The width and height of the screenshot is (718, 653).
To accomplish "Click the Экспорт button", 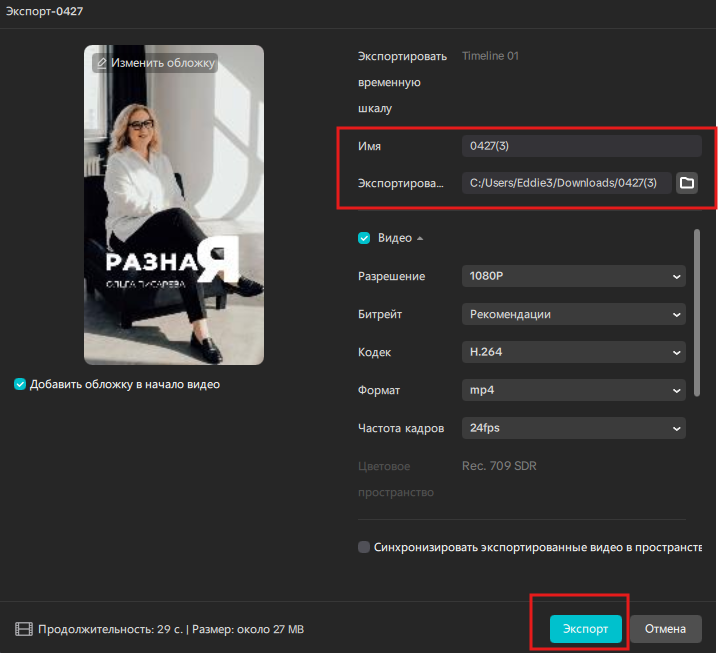I will (x=586, y=629).
